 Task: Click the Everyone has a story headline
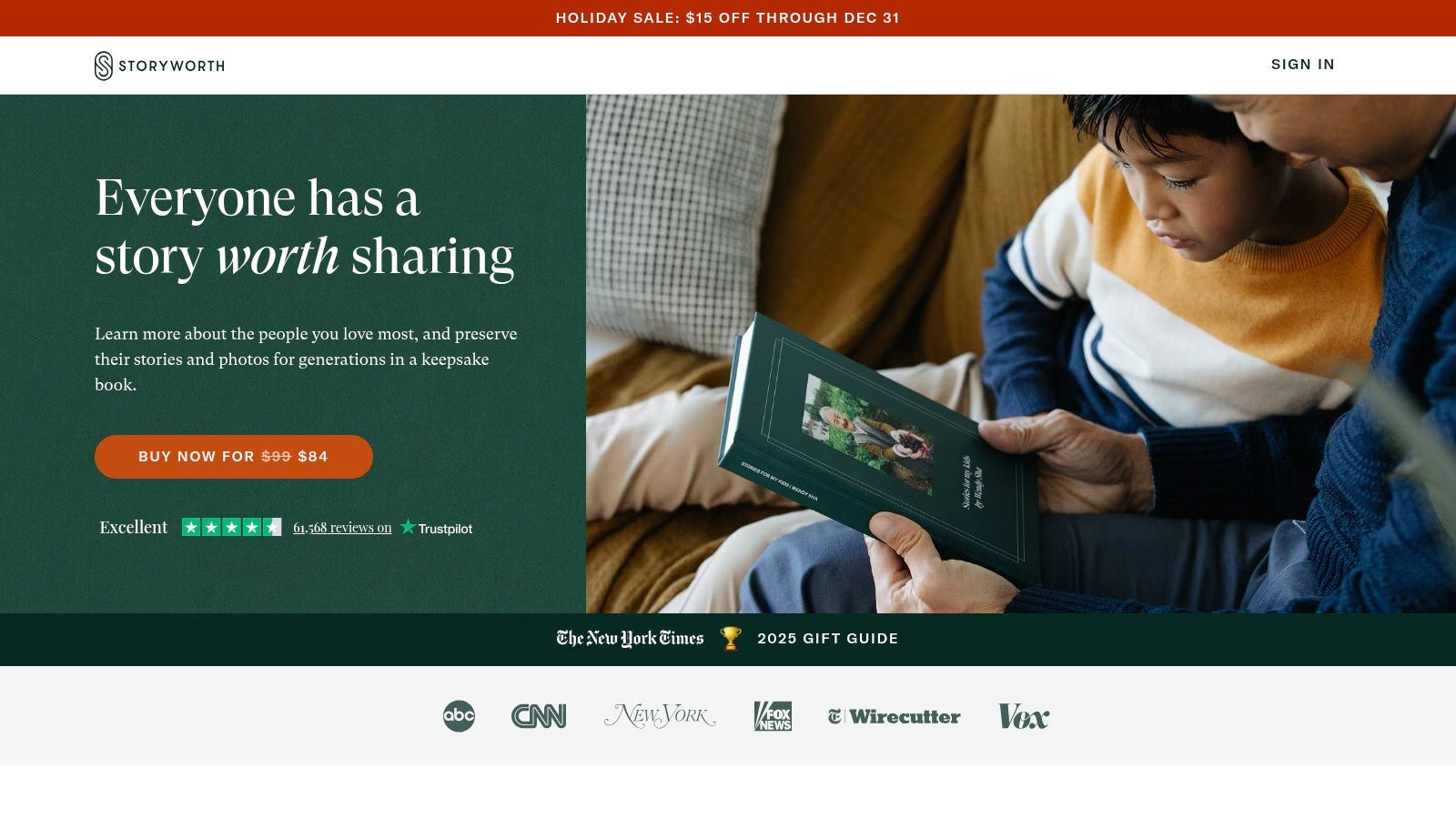[305, 227]
